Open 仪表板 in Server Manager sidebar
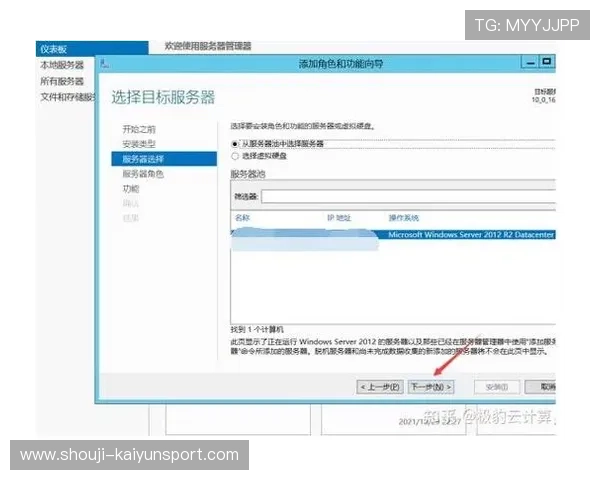Viewport: 600px width, 480px height. coord(92,49)
